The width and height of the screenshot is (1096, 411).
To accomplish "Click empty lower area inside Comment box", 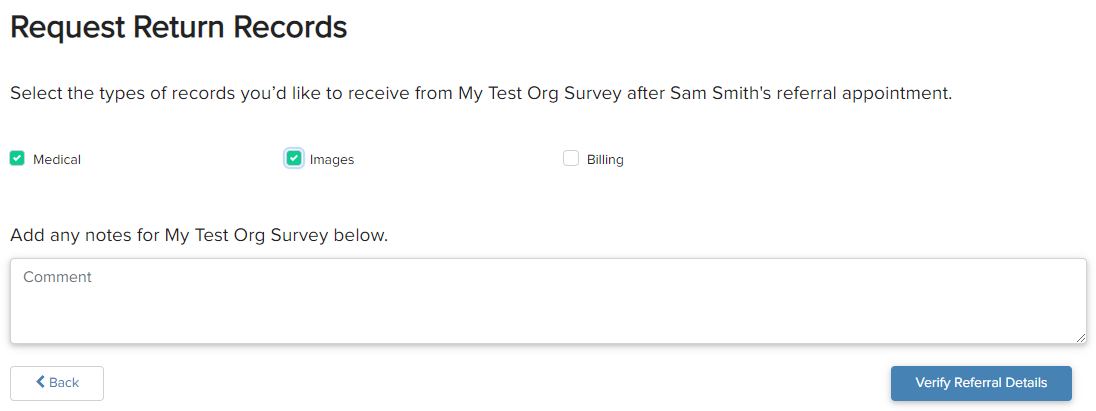I will [x=548, y=320].
